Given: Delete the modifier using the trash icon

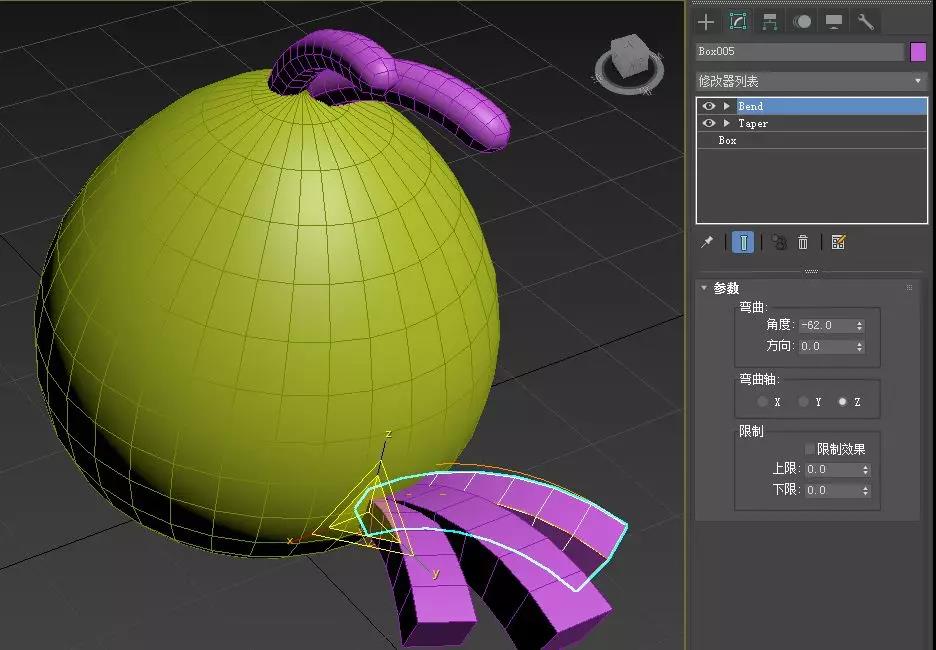Looking at the screenshot, I should pyautogui.click(x=803, y=242).
